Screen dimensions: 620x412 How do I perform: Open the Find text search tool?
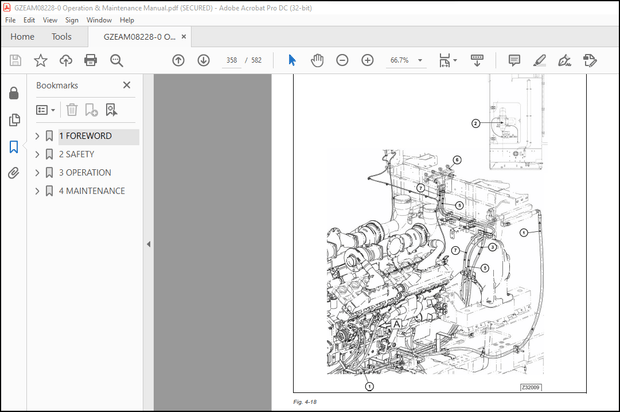tap(116, 60)
